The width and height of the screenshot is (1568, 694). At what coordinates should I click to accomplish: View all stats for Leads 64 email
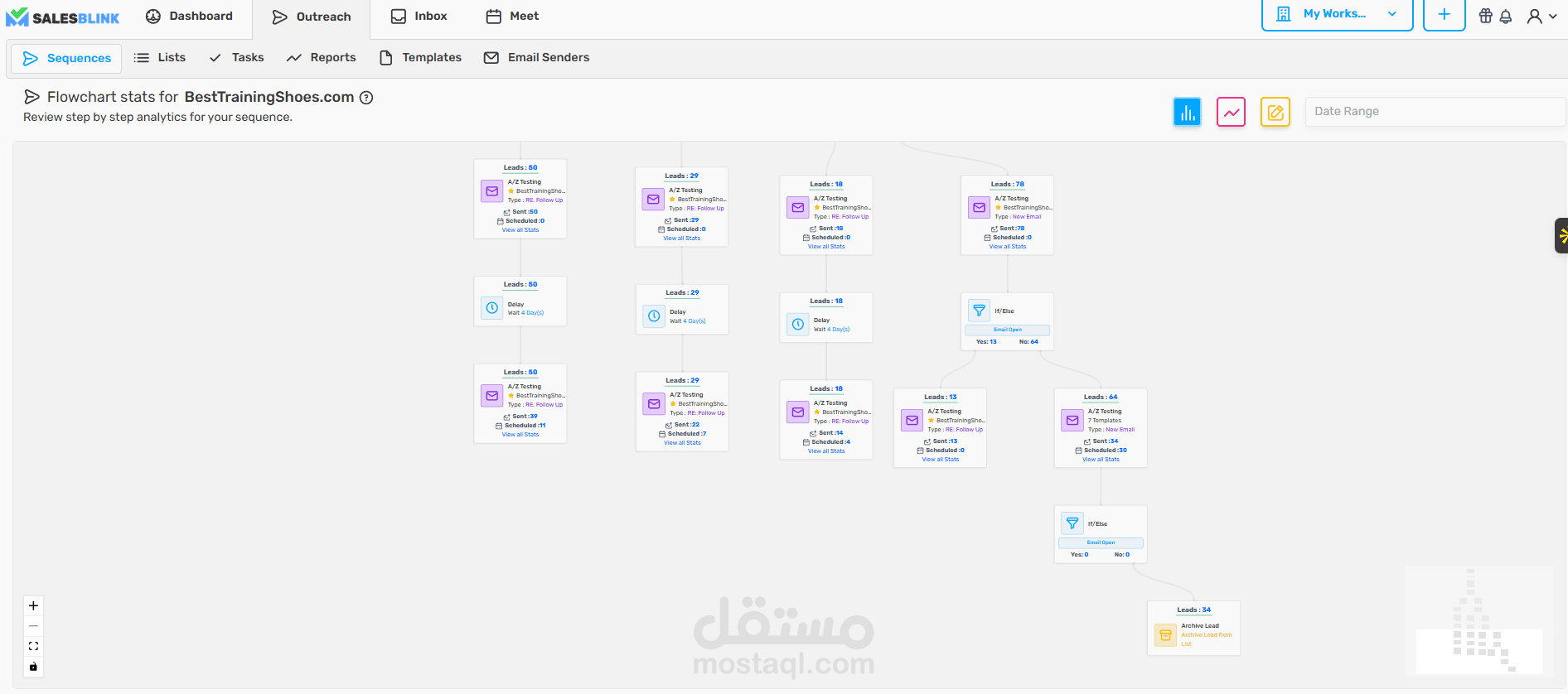pyautogui.click(x=1101, y=460)
